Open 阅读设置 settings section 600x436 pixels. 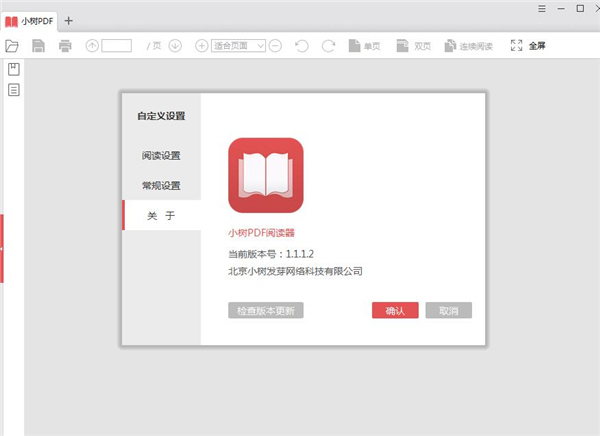click(x=161, y=156)
